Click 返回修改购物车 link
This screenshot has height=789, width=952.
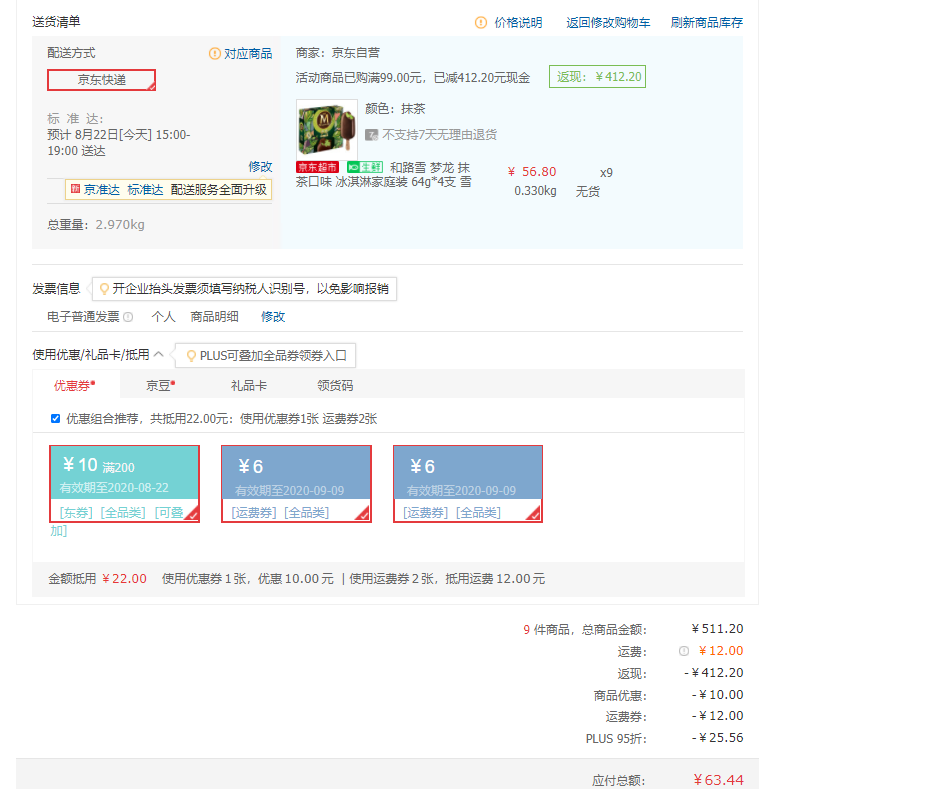click(608, 22)
